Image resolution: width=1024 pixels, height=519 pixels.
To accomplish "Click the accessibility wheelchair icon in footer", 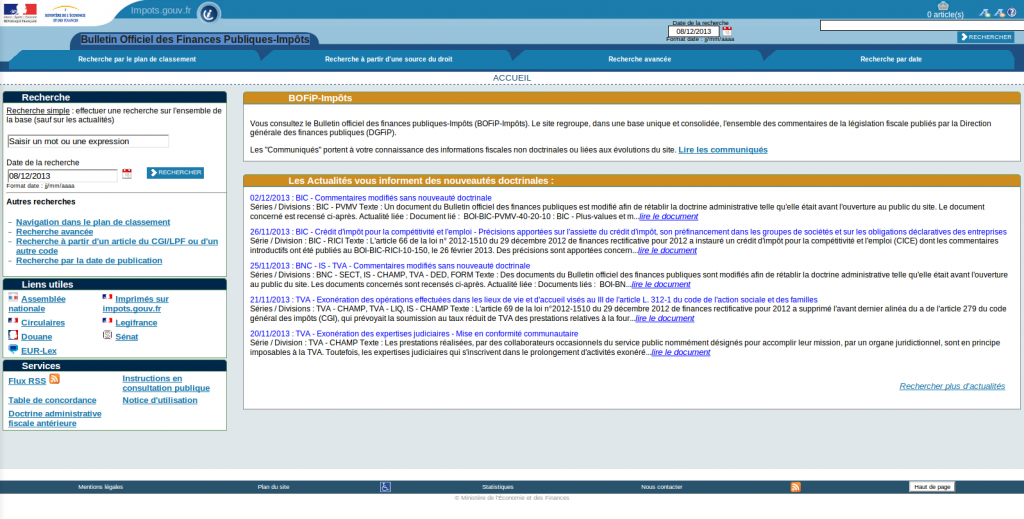I will (385, 487).
